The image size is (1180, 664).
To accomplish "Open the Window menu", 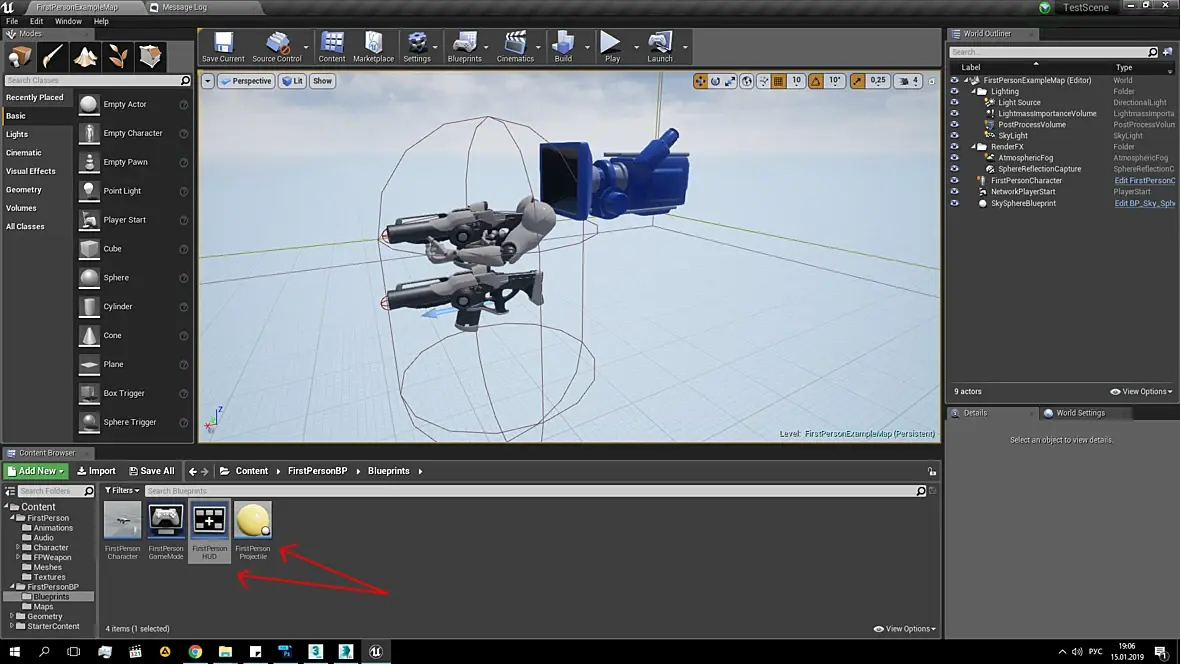I will [68, 21].
